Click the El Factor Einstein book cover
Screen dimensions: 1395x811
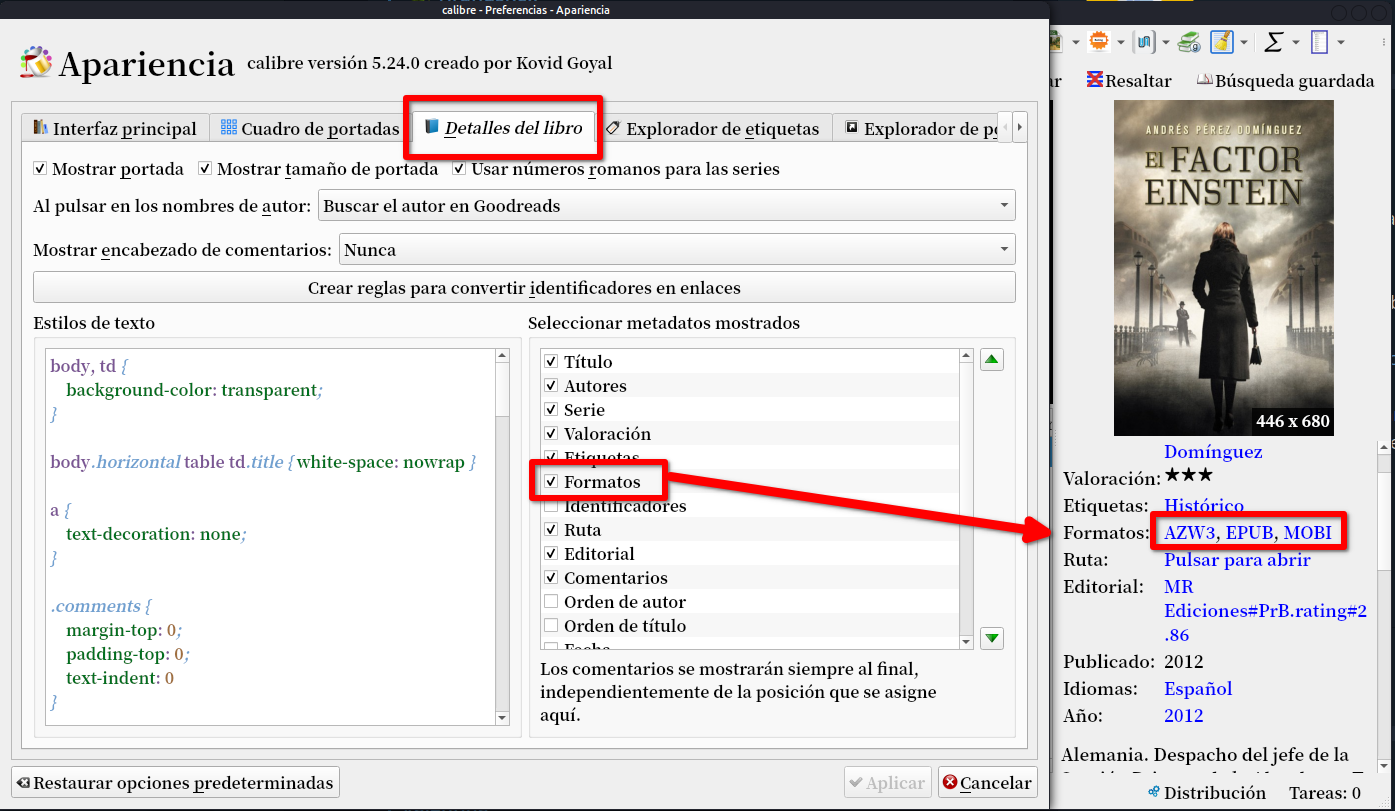pos(1224,268)
